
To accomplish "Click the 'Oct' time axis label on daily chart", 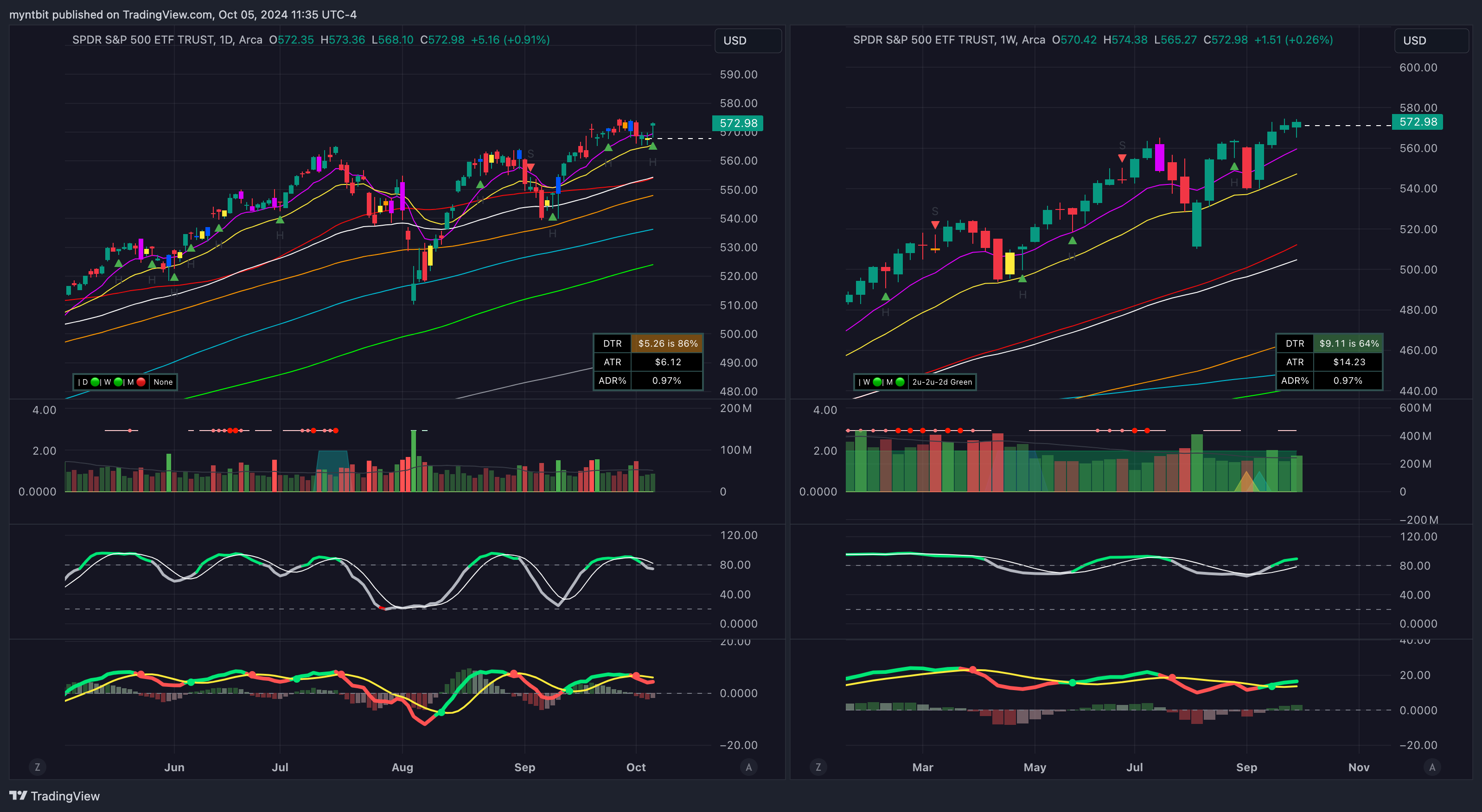I will (x=636, y=767).
